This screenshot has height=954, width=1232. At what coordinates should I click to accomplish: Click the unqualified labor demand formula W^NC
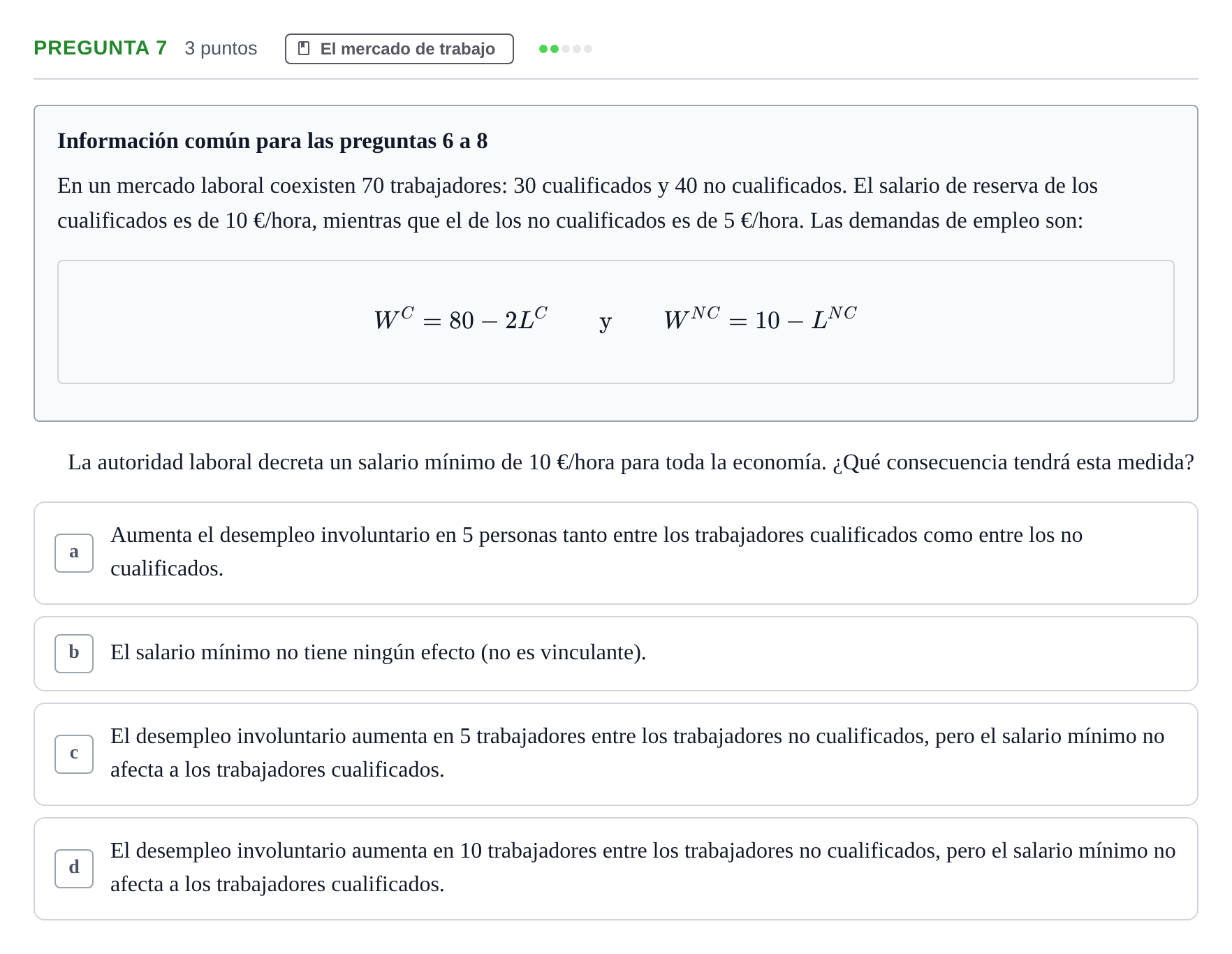[x=760, y=319]
